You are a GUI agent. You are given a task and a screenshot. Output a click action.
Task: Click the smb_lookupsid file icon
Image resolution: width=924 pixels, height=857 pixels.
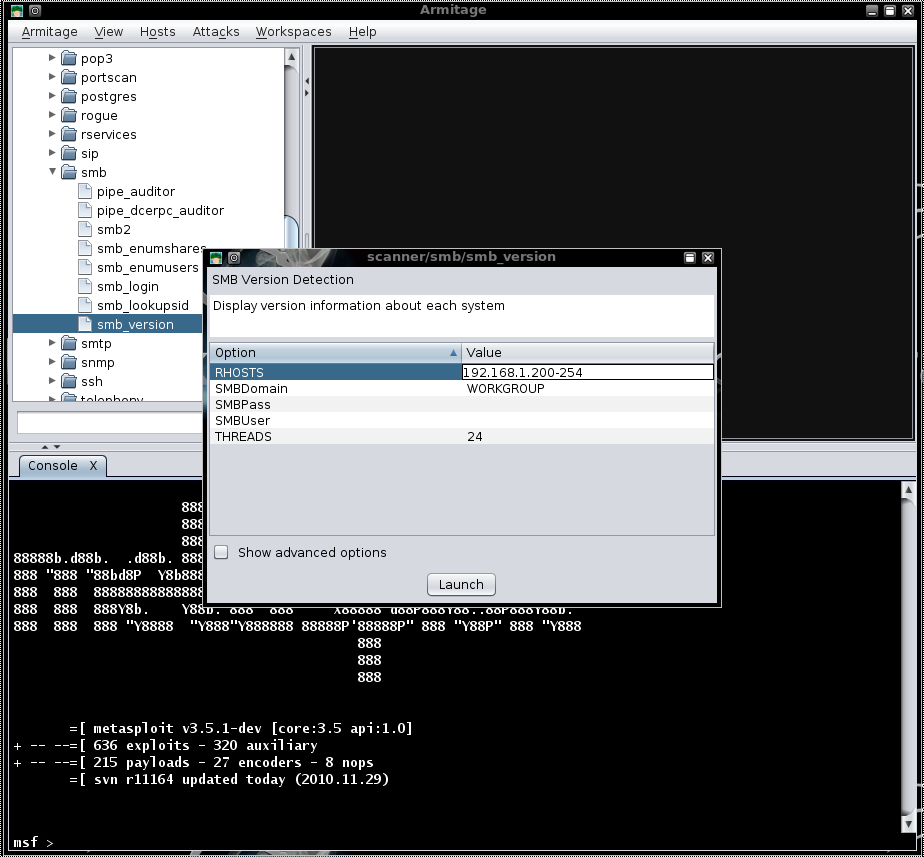tap(85, 305)
